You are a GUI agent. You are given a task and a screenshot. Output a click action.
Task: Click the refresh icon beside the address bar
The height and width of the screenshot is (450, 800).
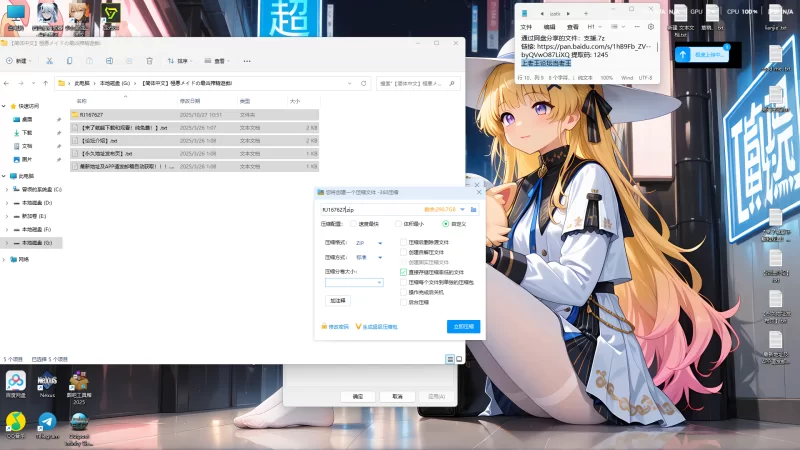(366, 83)
